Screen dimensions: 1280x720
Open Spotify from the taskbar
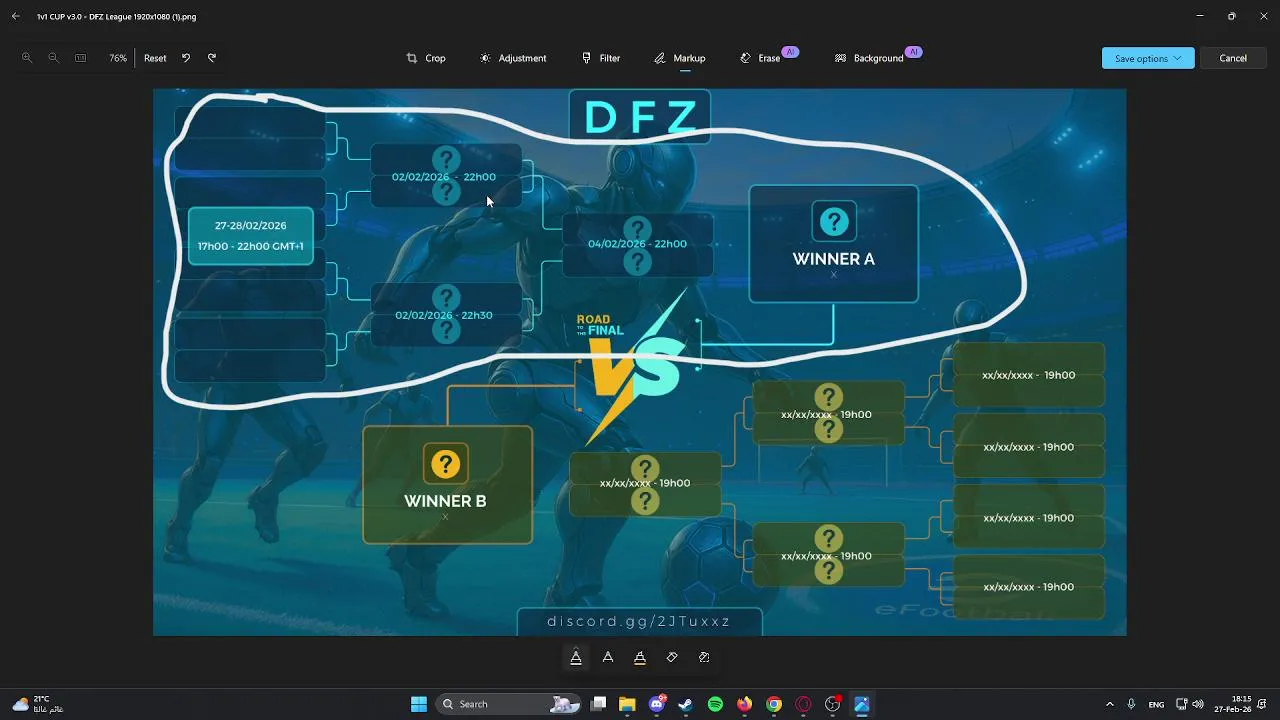pos(715,704)
